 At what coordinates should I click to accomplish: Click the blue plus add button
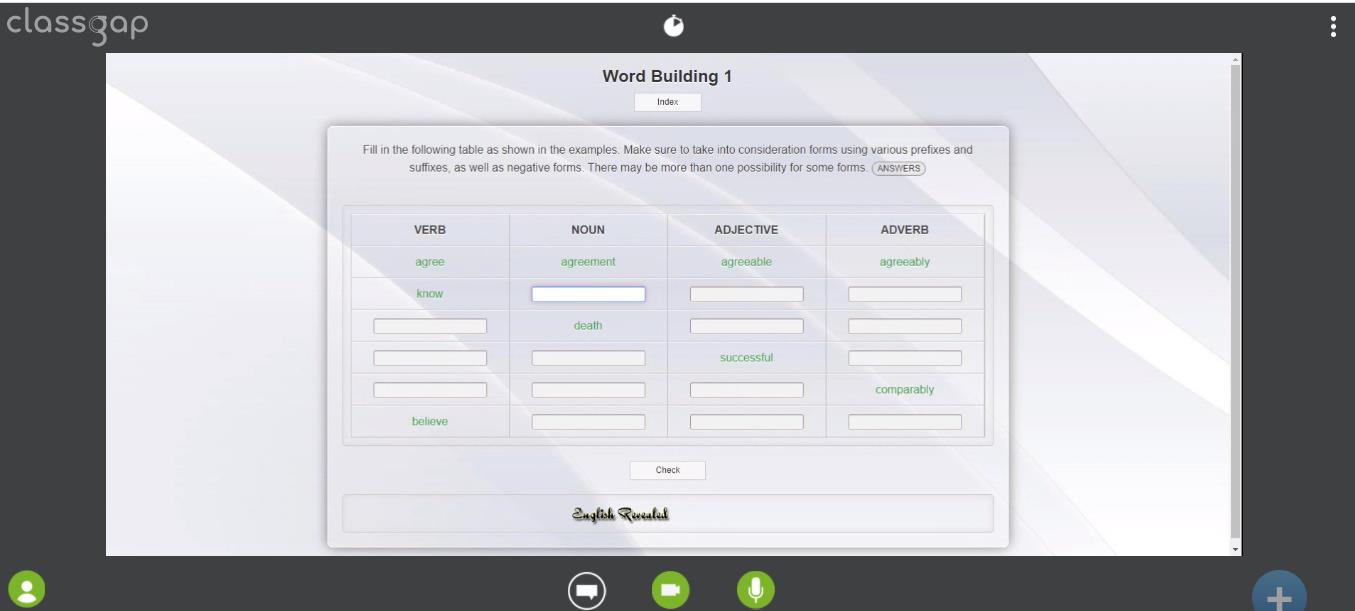click(1279, 595)
